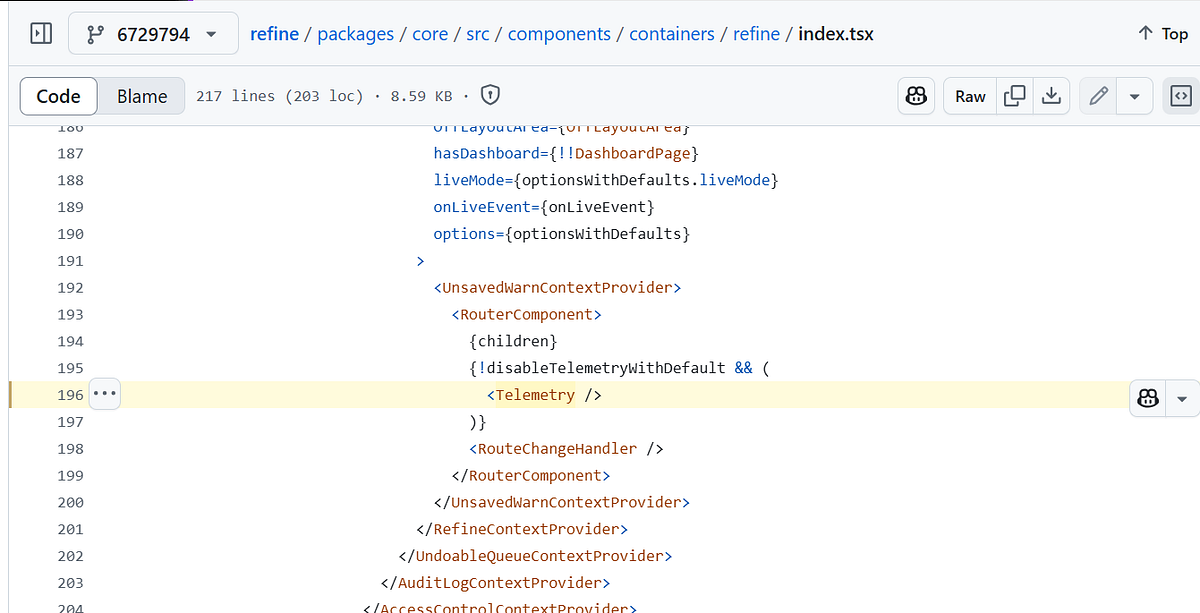This screenshot has width=1200, height=613.
Task: Select line number 192 in the code
Action: click(70, 287)
